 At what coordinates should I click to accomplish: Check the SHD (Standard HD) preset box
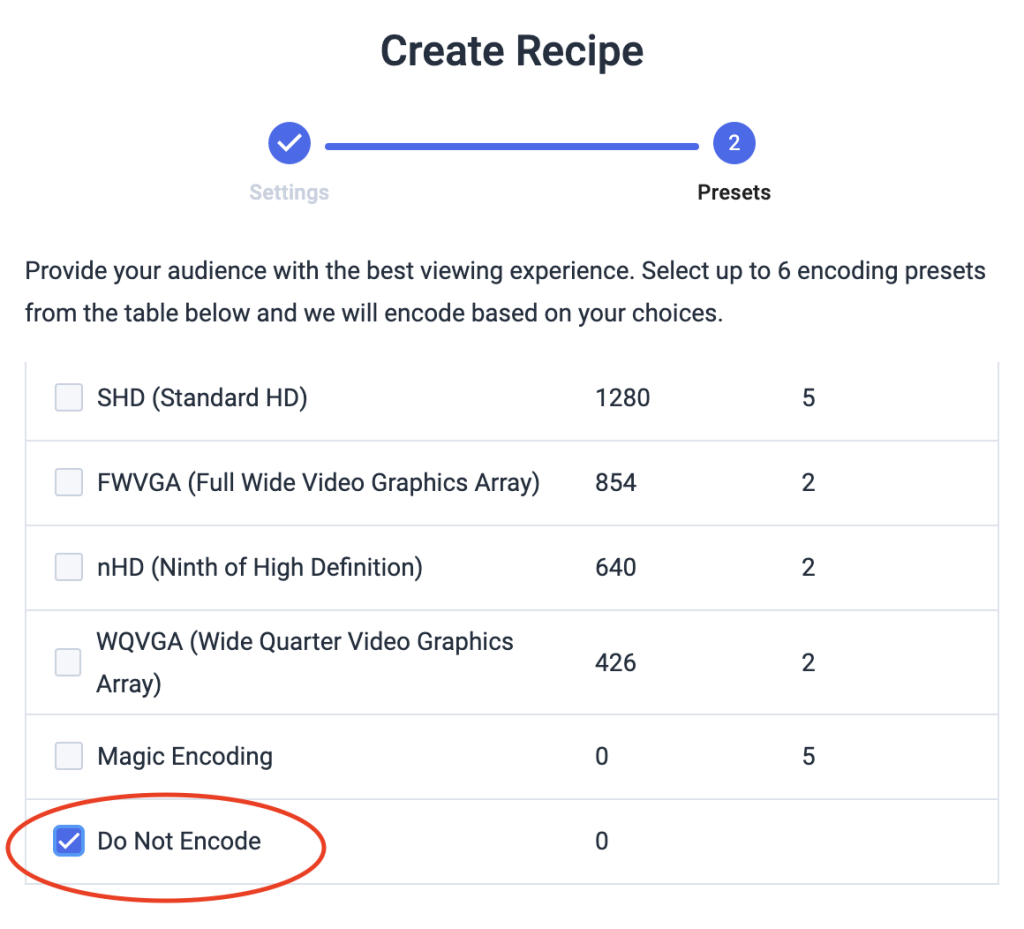[68, 397]
